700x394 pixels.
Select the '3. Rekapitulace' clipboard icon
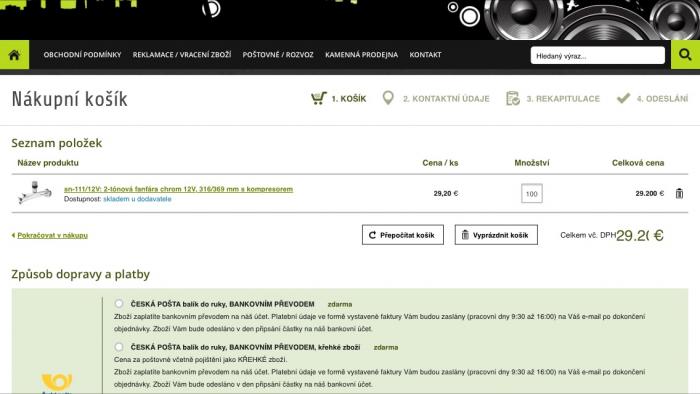(512, 98)
